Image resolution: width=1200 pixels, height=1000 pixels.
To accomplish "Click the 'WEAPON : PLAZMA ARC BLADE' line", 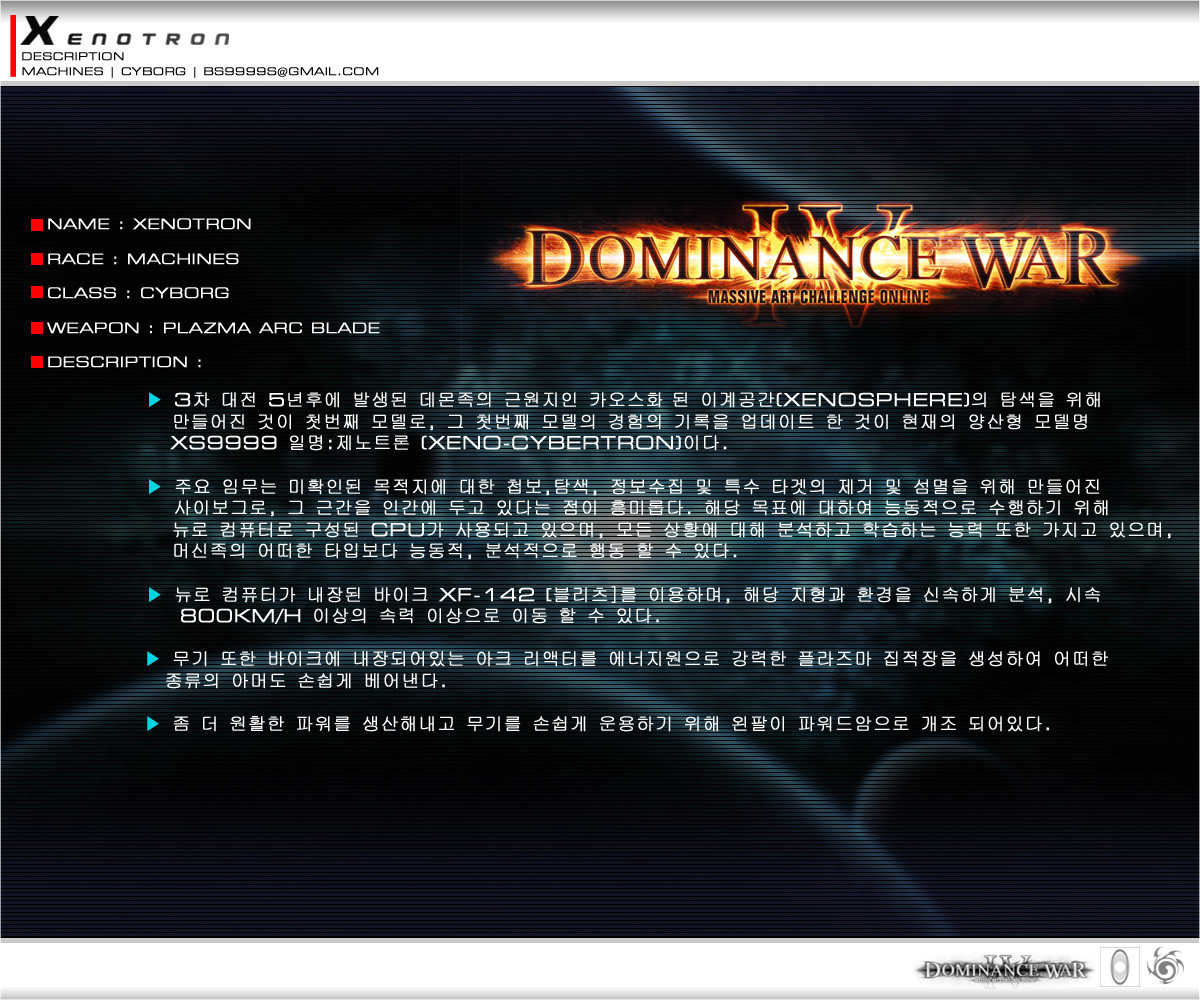I will (213, 328).
